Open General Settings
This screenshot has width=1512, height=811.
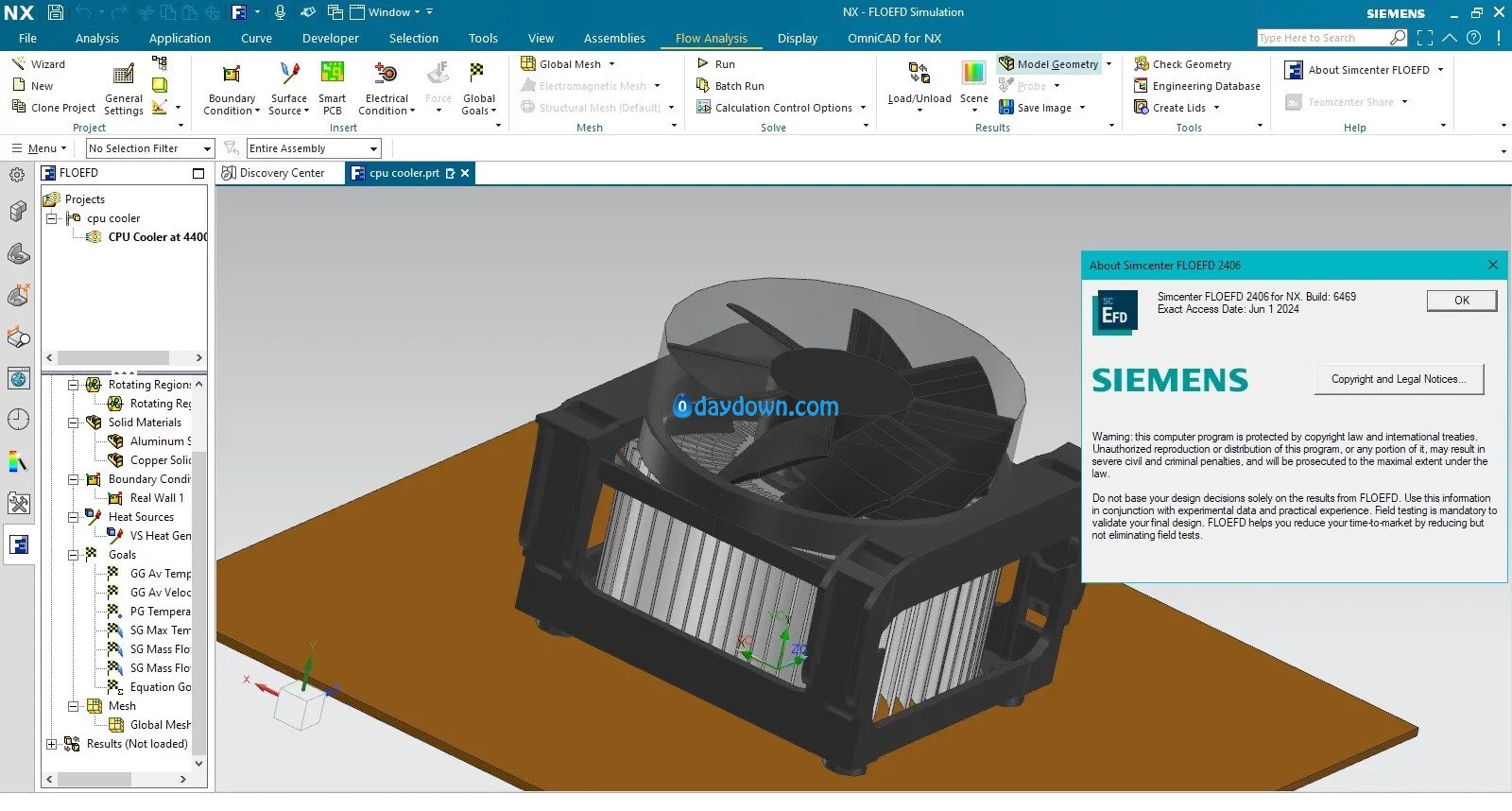[124, 91]
